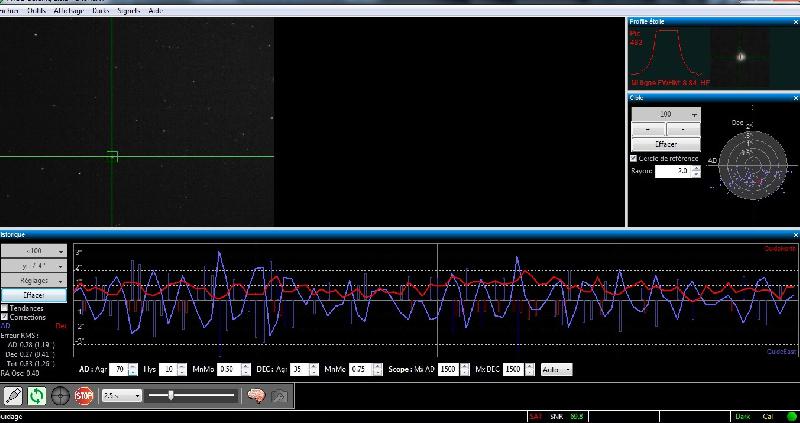Click the Rayon spinner arrows
This screenshot has height=423, width=800.
[x=696, y=171]
